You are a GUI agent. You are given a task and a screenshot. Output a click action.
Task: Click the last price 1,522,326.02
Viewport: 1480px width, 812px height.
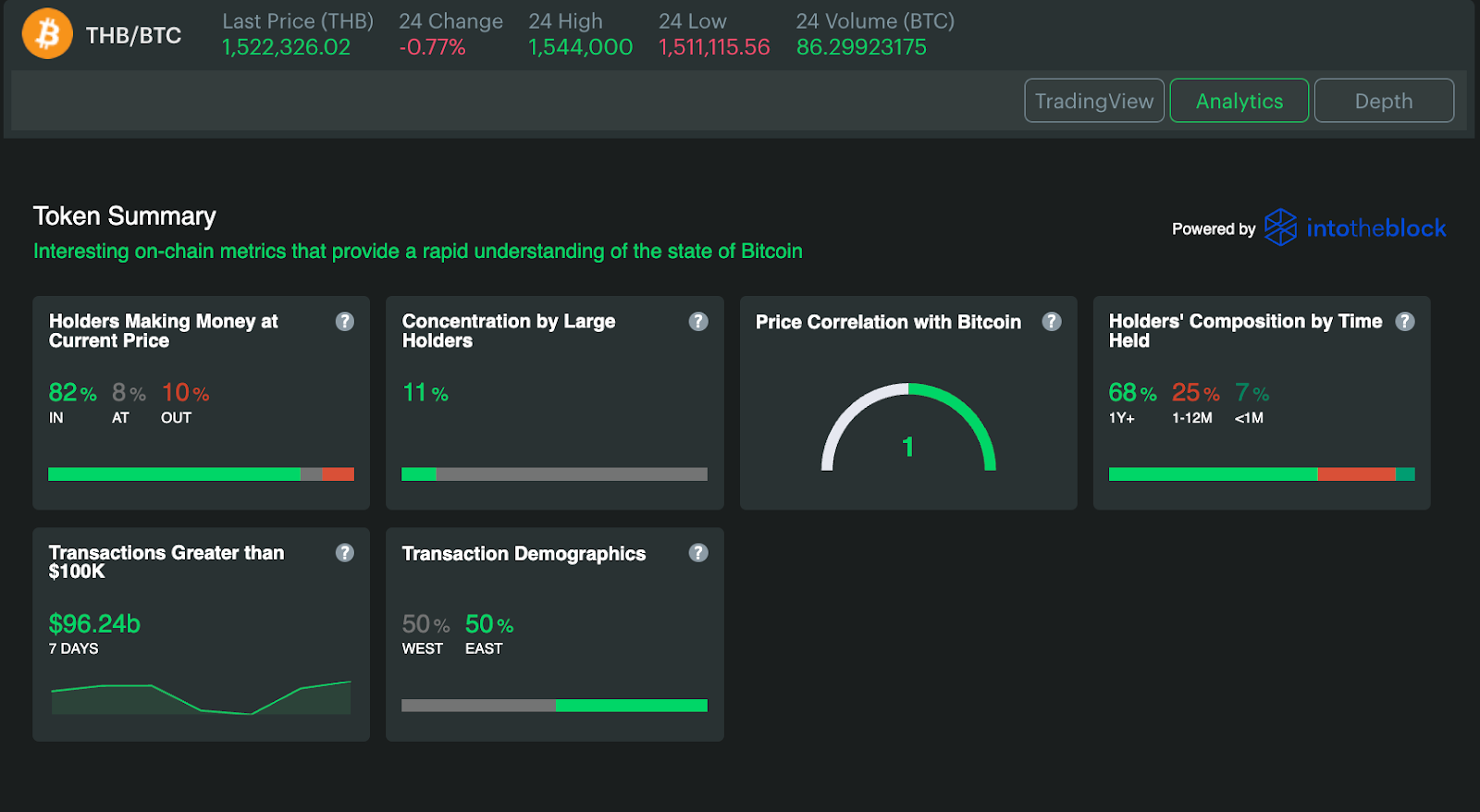[x=286, y=47]
